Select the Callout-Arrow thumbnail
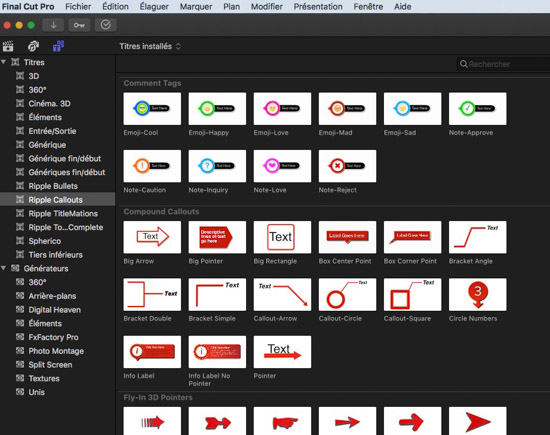The width and height of the screenshot is (550, 435). click(x=282, y=294)
